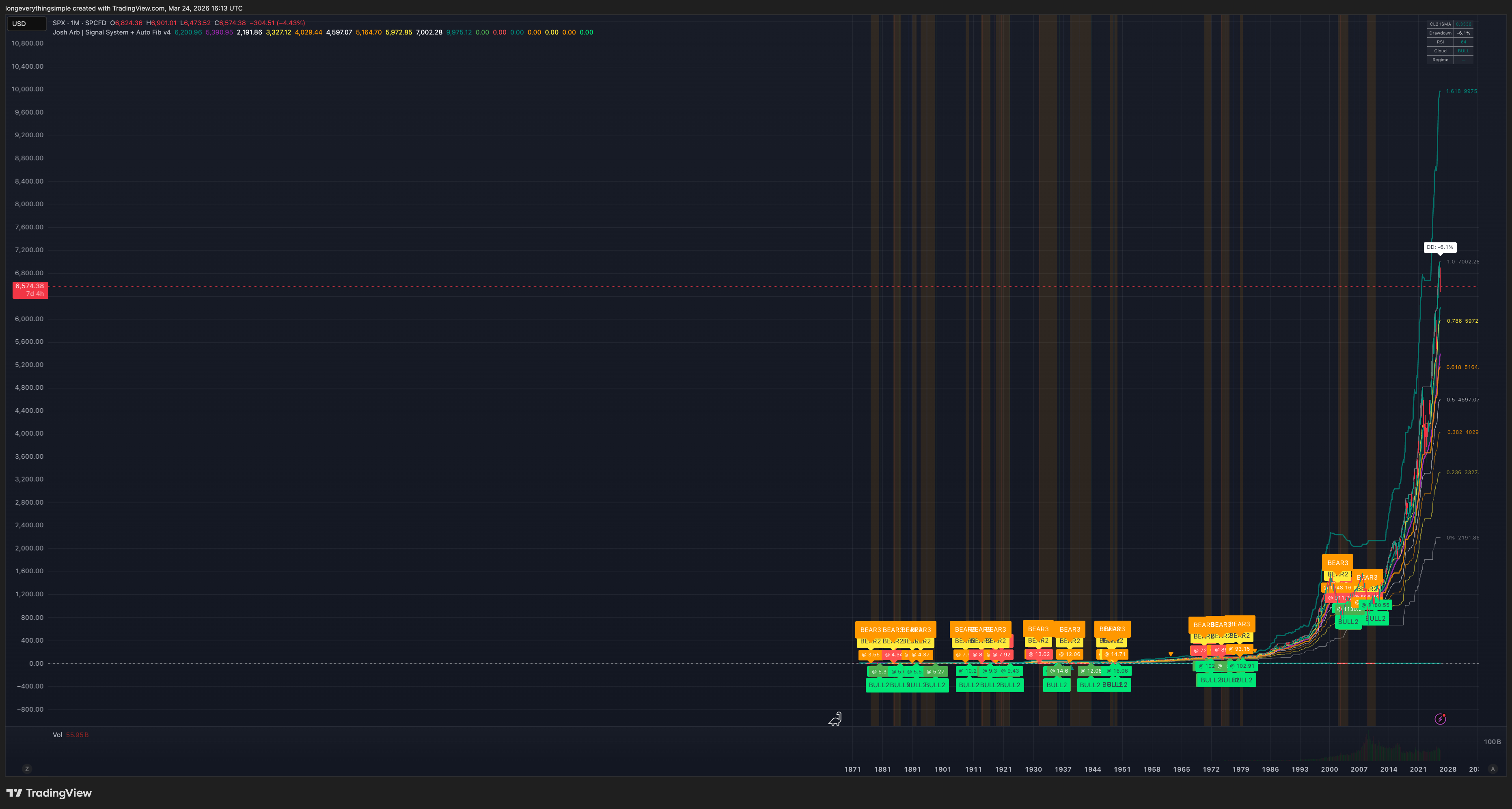
Task: Click the DD: -6.1% drawdown callout
Action: [x=1440, y=247]
